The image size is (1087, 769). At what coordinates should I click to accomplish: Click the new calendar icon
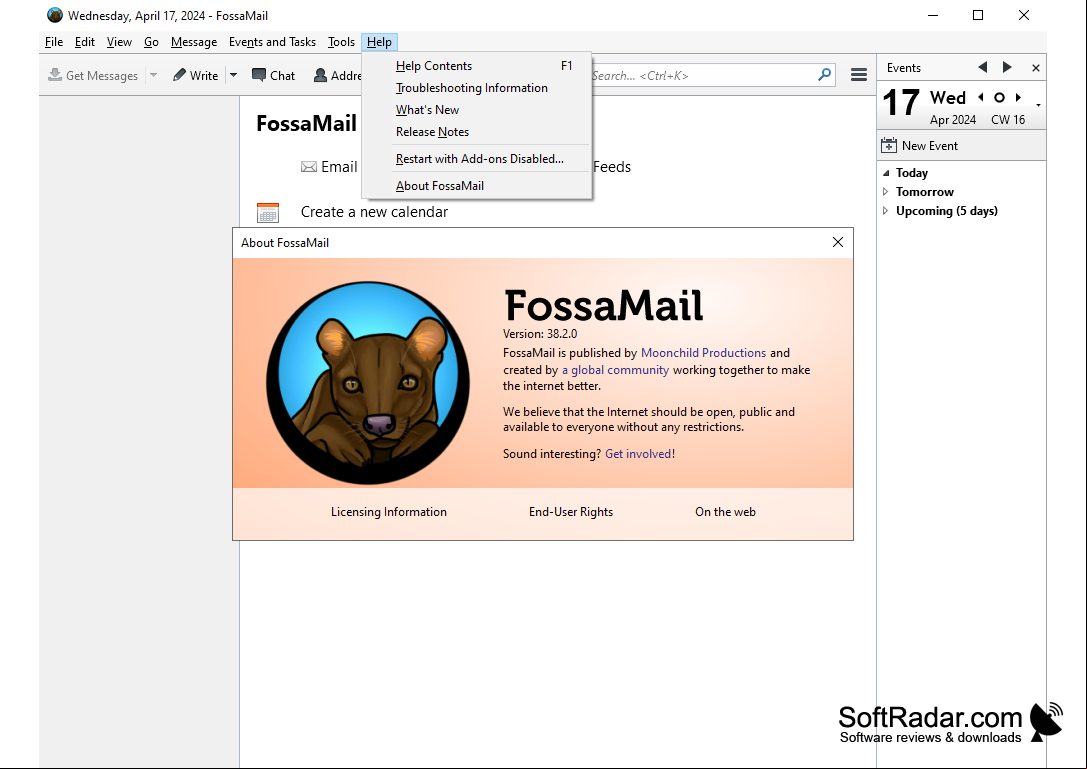[268, 212]
